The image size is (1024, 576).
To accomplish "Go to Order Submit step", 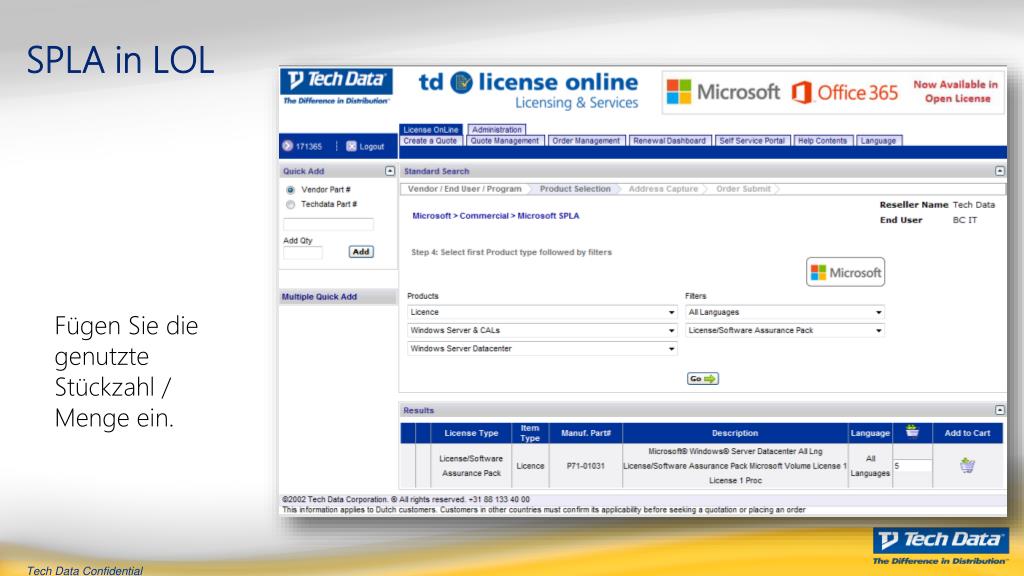I will (743, 189).
